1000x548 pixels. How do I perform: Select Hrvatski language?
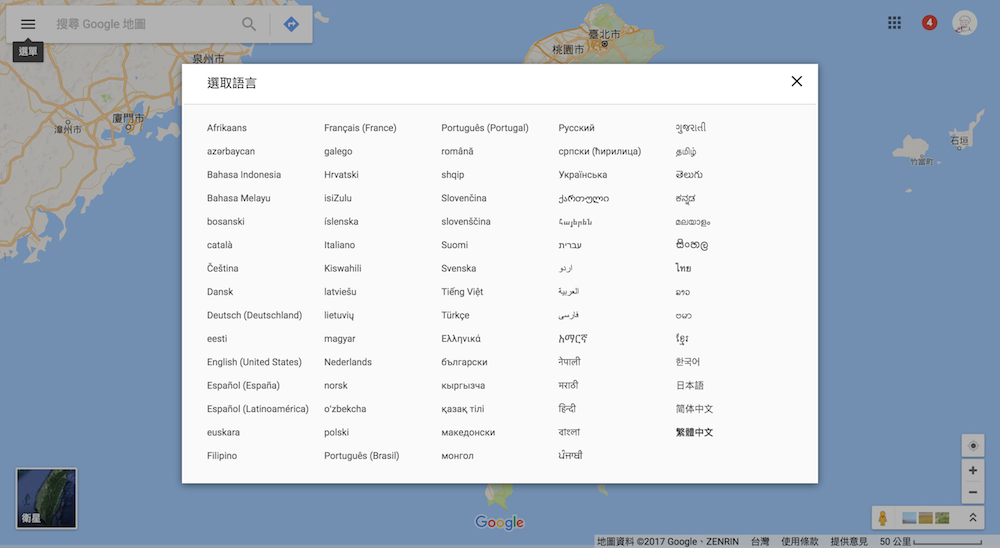tap(341, 175)
